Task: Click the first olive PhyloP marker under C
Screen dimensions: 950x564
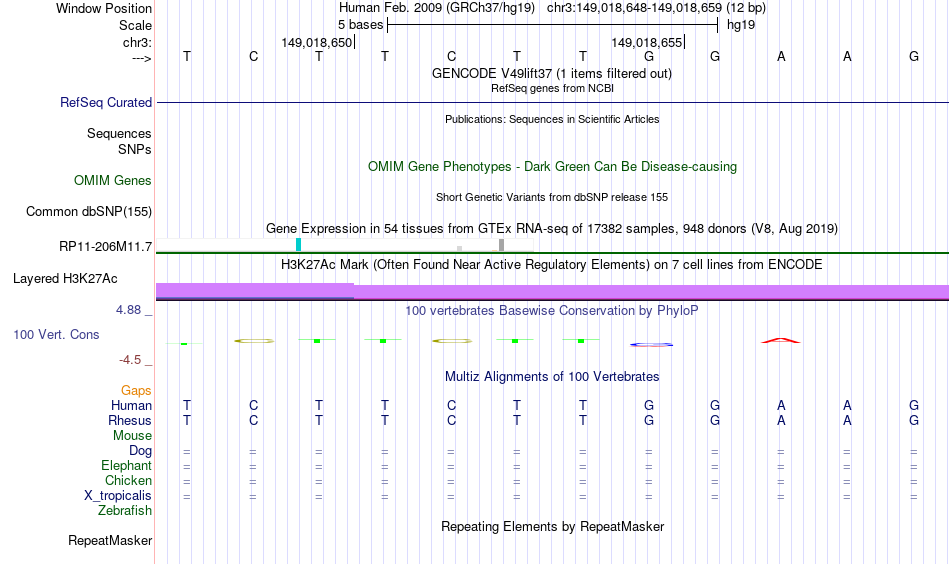Action: point(254,341)
